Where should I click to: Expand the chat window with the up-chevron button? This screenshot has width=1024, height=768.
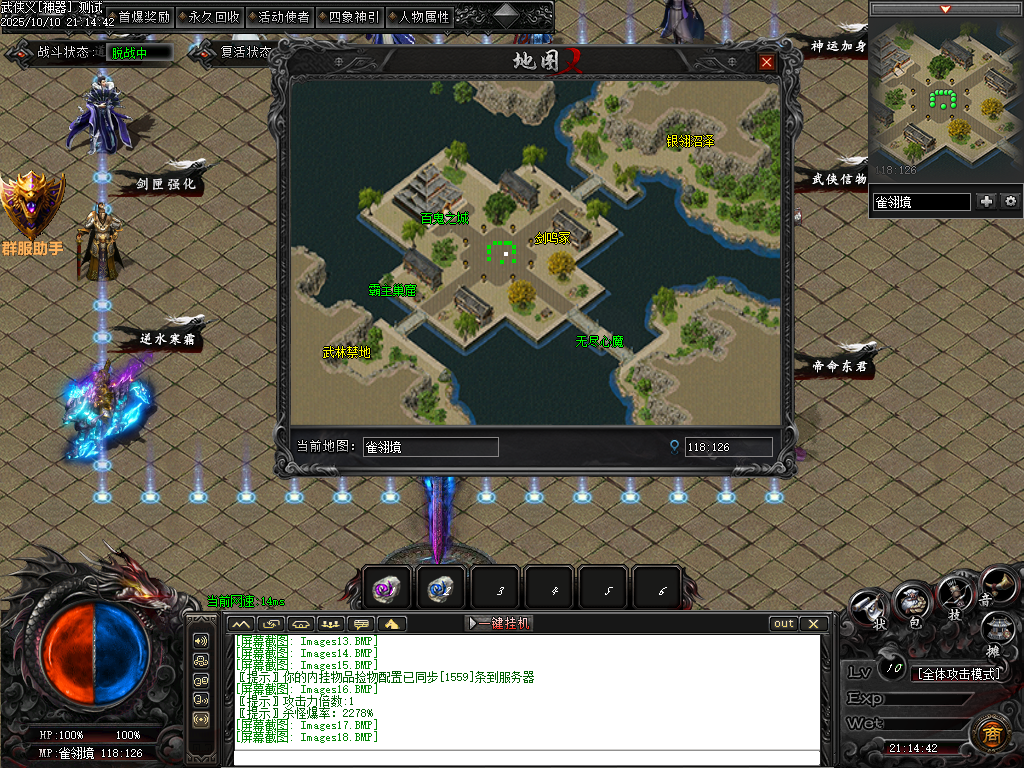(240, 624)
